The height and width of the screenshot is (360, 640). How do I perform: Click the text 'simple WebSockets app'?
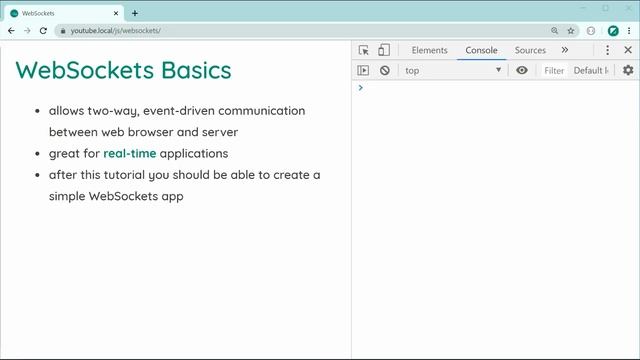coord(116,196)
